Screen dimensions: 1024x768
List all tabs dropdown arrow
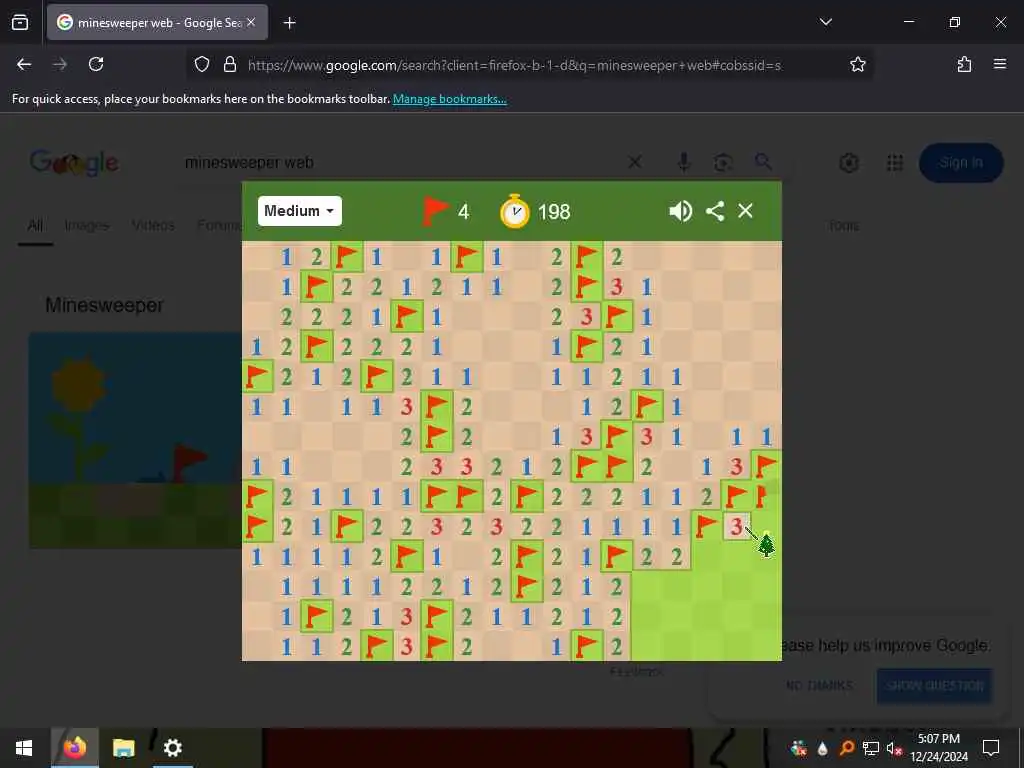coord(825,22)
